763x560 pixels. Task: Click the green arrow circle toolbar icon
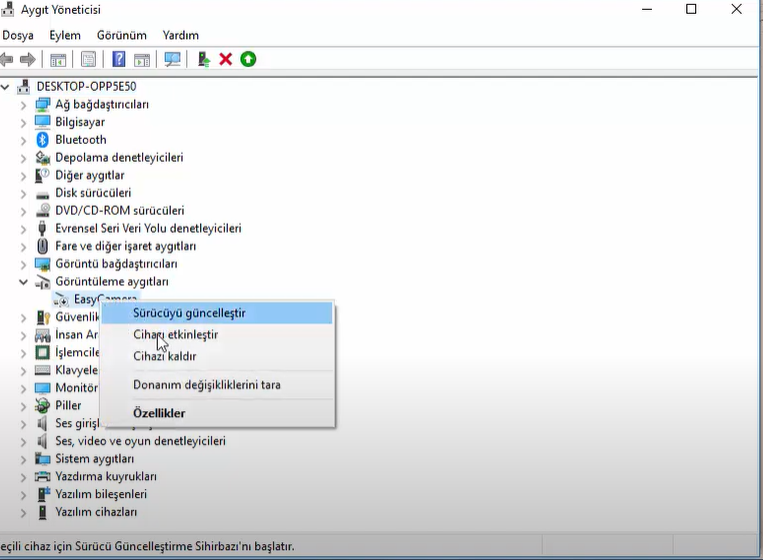coord(248,59)
